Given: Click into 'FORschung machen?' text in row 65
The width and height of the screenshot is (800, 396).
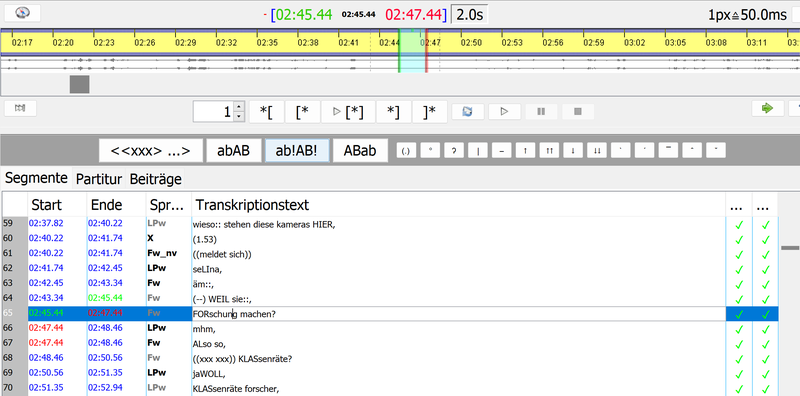Looking at the screenshot, I should click(234, 314).
